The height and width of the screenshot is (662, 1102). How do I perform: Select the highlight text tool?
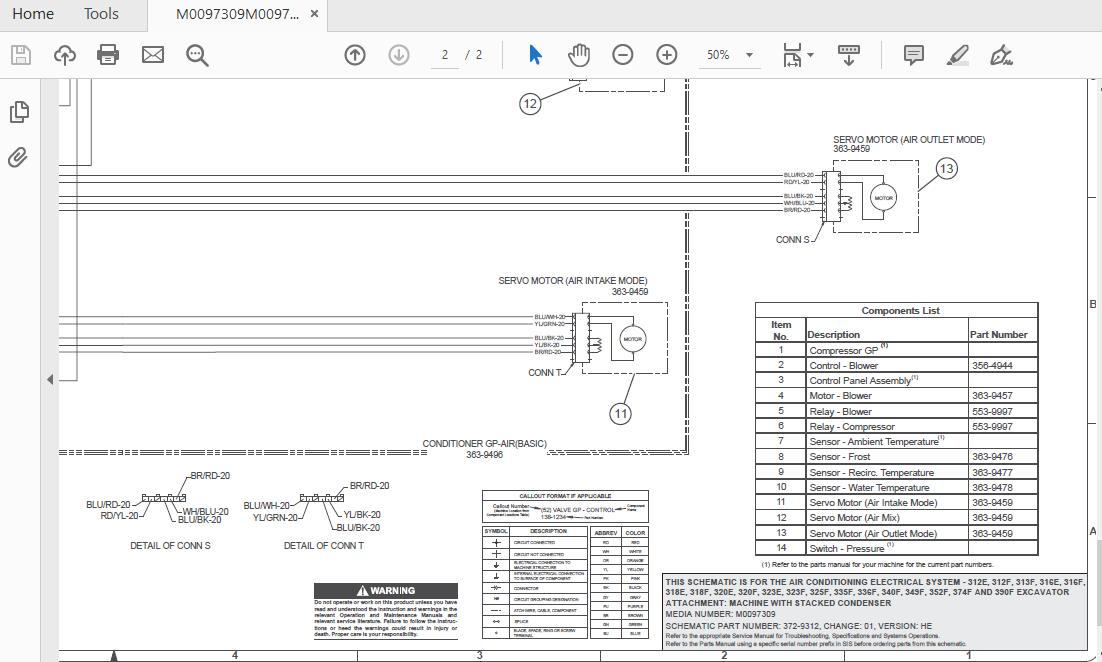958,55
